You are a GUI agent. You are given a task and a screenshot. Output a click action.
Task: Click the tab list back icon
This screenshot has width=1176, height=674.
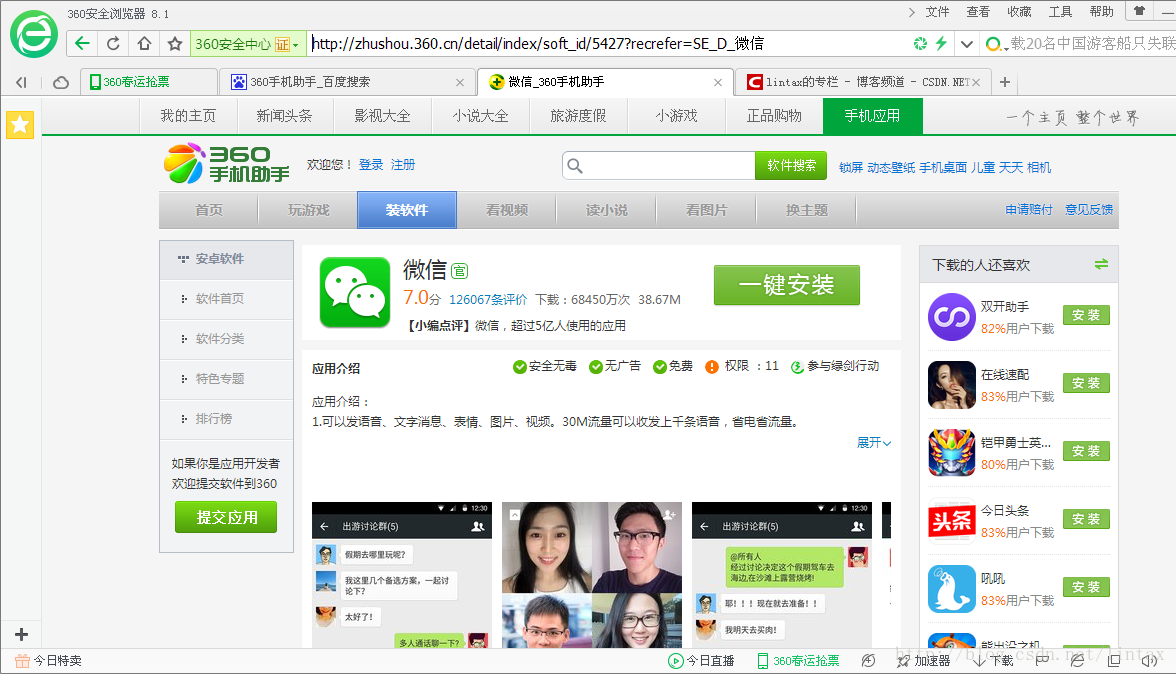pos(22,82)
